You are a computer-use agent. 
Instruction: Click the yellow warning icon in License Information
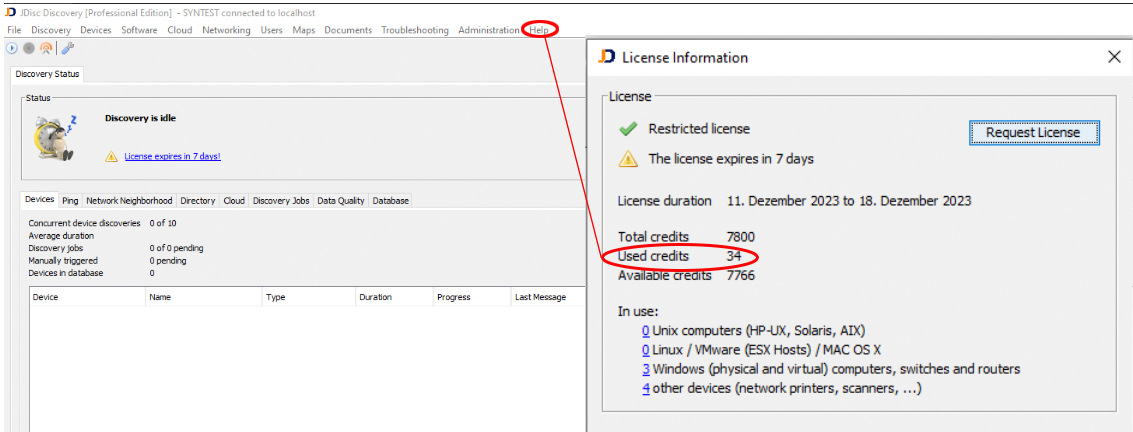point(628,159)
